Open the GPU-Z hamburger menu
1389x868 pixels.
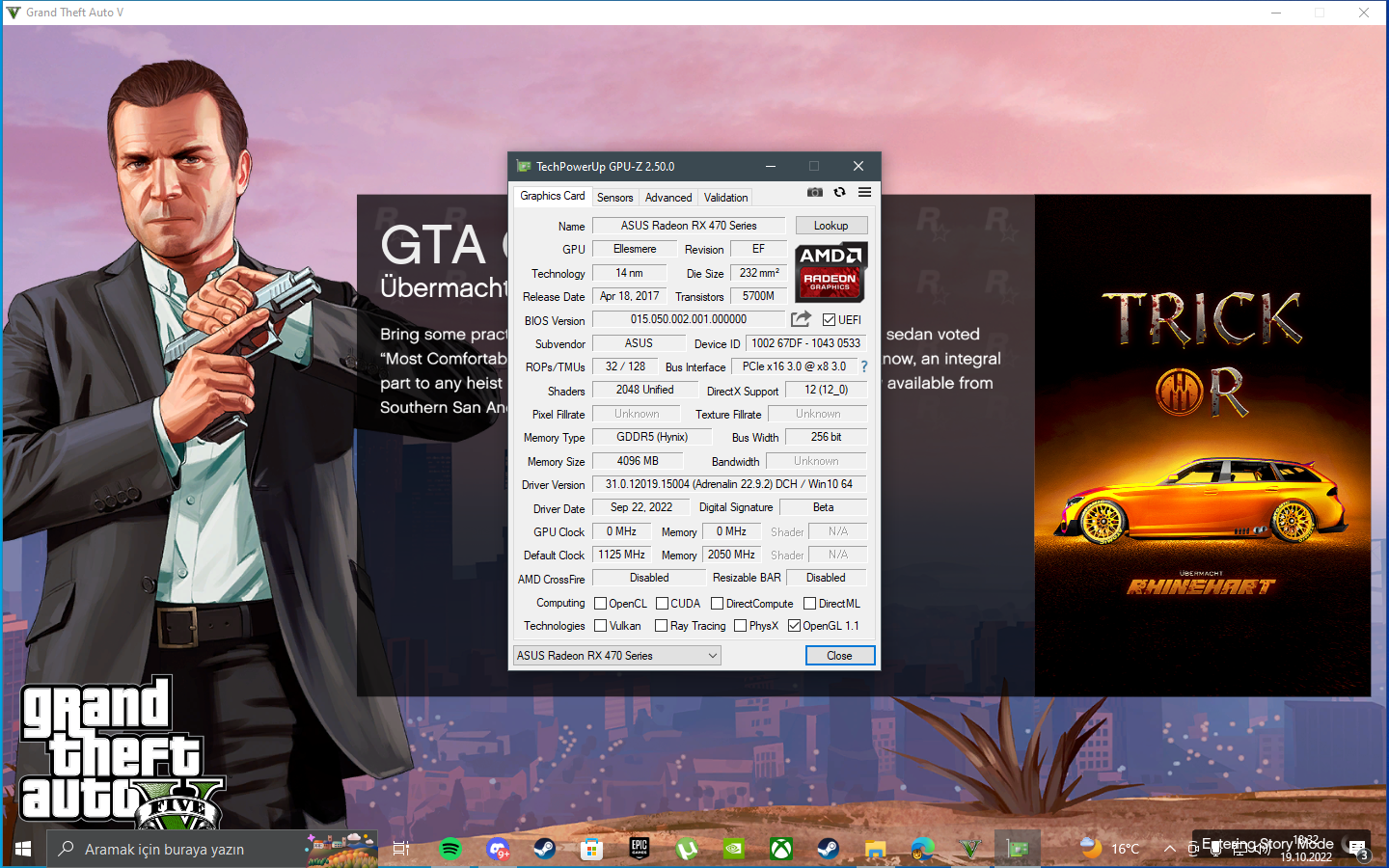pyautogui.click(x=864, y=192)
